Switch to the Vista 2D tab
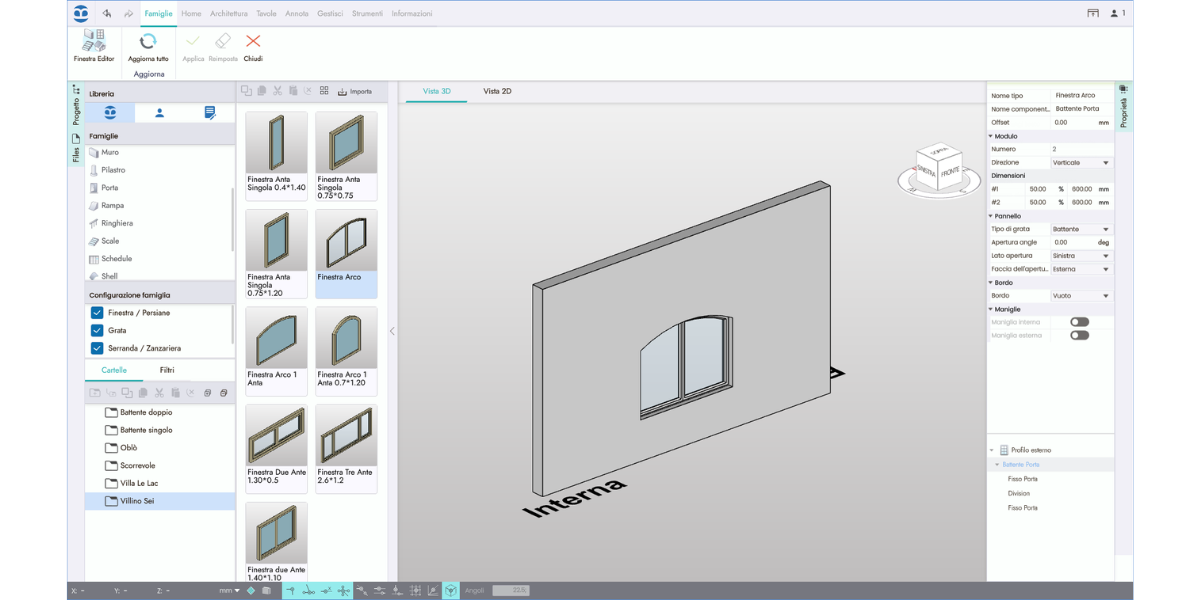The image size is (1200, 600). (x=497, y=91)
